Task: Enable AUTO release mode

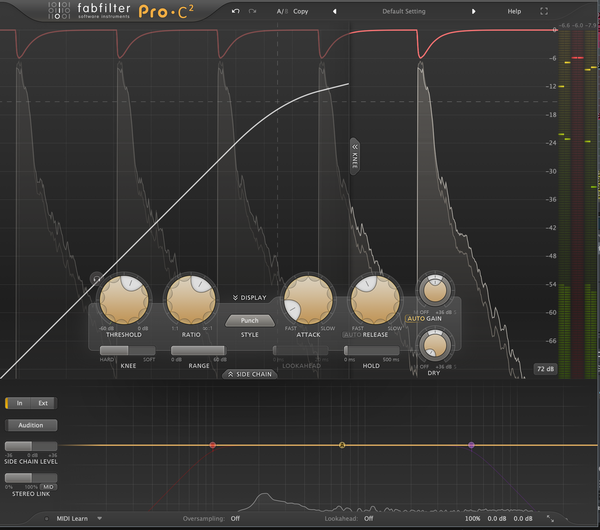Action: (x=352, y=335)
